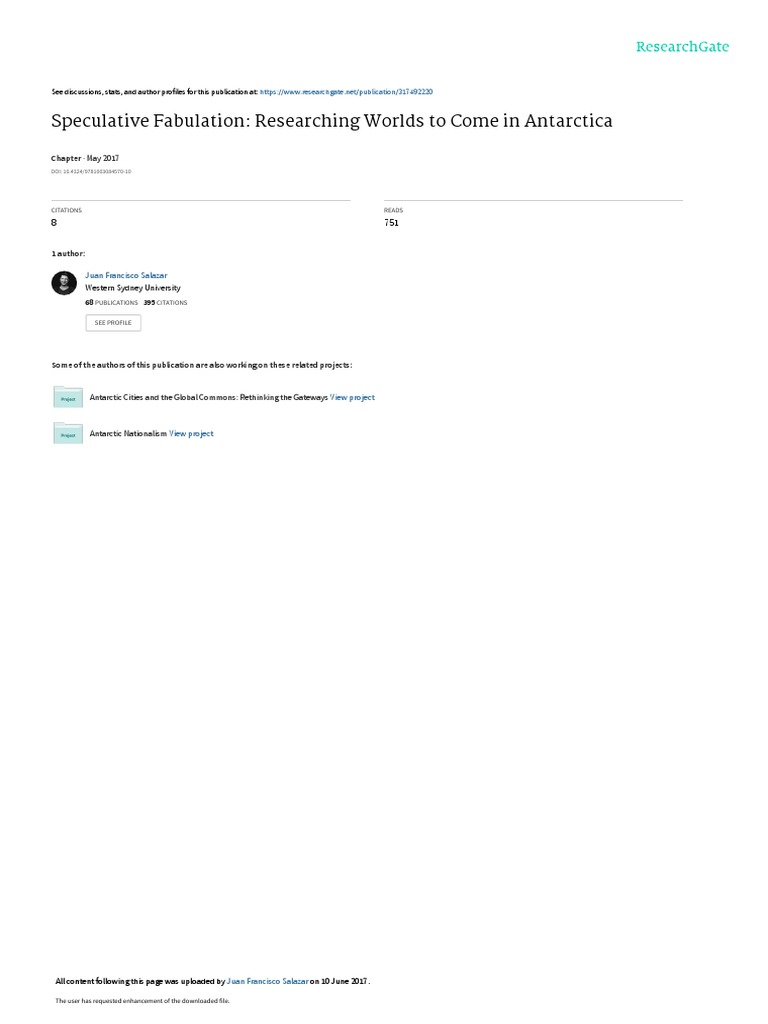
Task: Click the DOI text under Chapter date
Action: click(x=91, y=172)
